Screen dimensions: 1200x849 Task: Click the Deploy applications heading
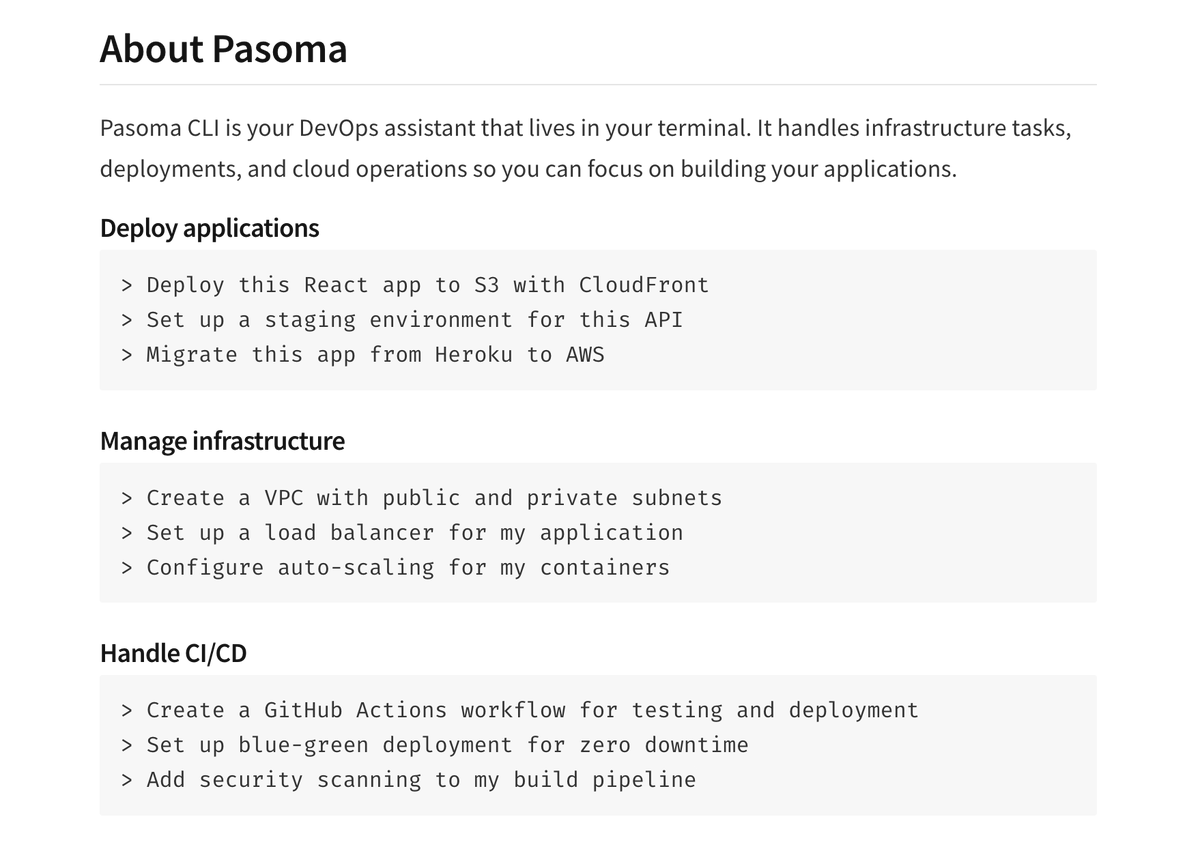point(209,228)
